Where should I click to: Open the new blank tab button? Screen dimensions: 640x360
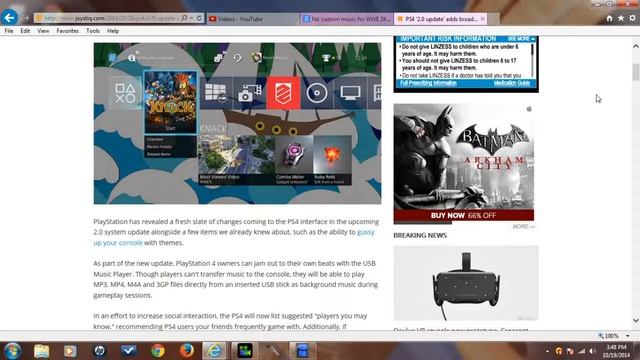tap(493, 19)
